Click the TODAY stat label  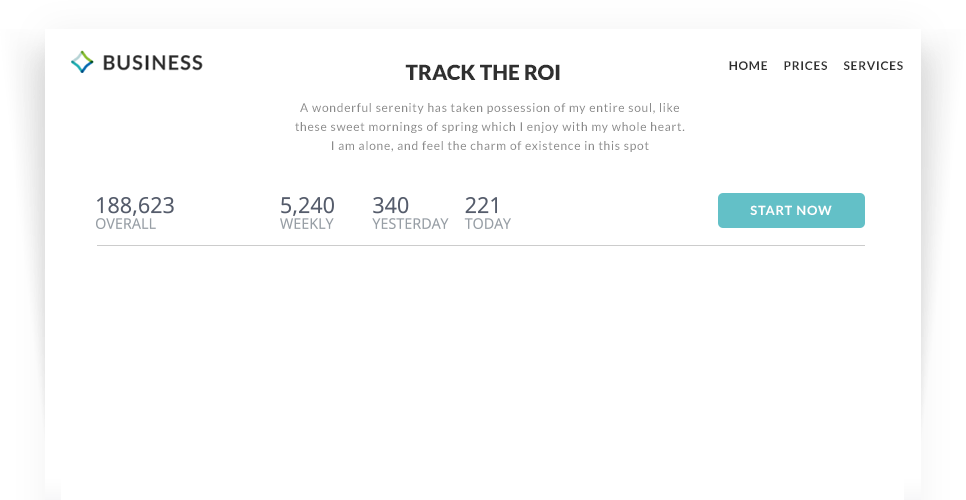tap(488, 224)
